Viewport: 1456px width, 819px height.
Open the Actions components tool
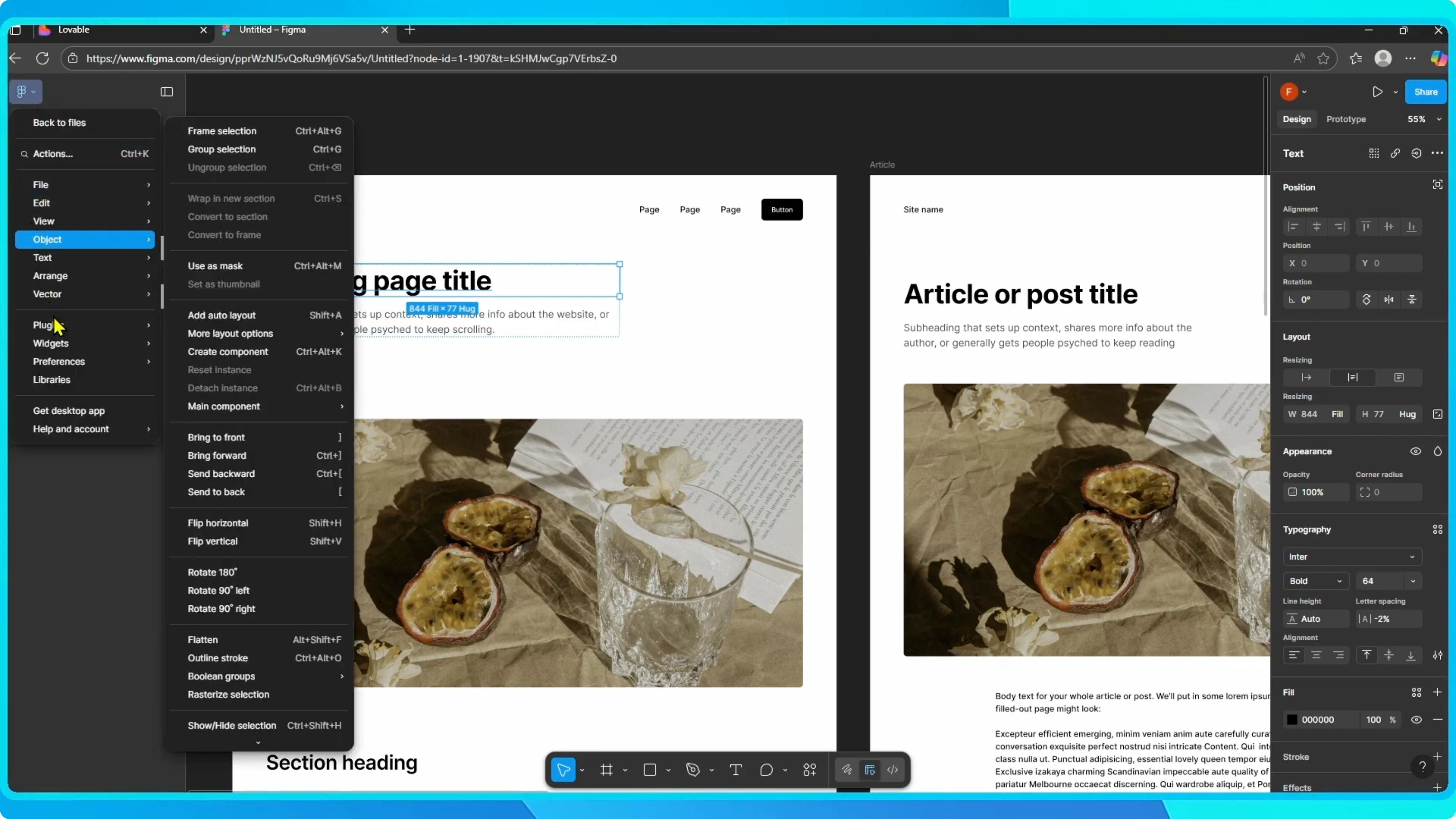click(810, 769)
